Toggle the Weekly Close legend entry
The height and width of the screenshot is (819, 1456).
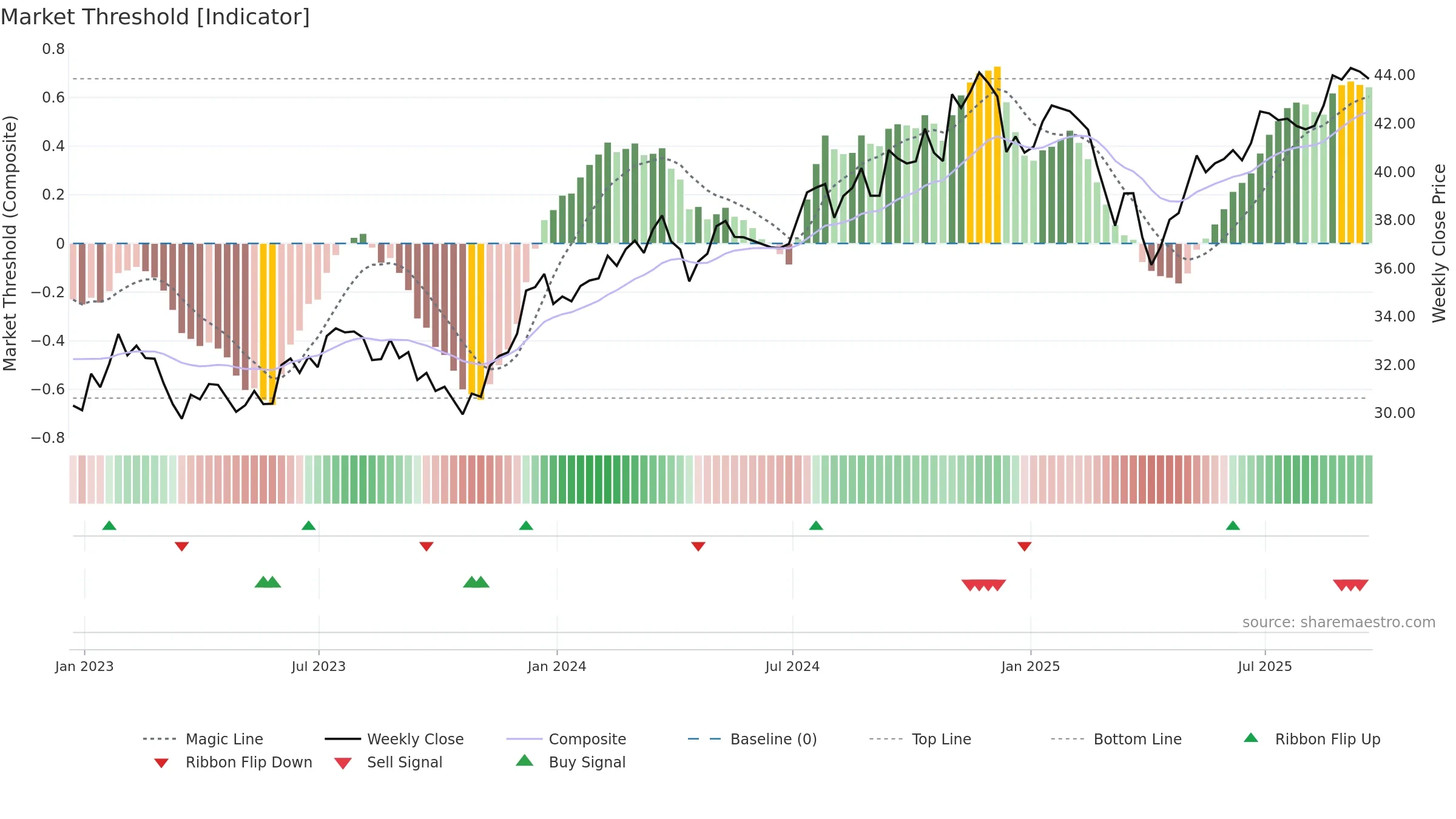click(394, 739)
